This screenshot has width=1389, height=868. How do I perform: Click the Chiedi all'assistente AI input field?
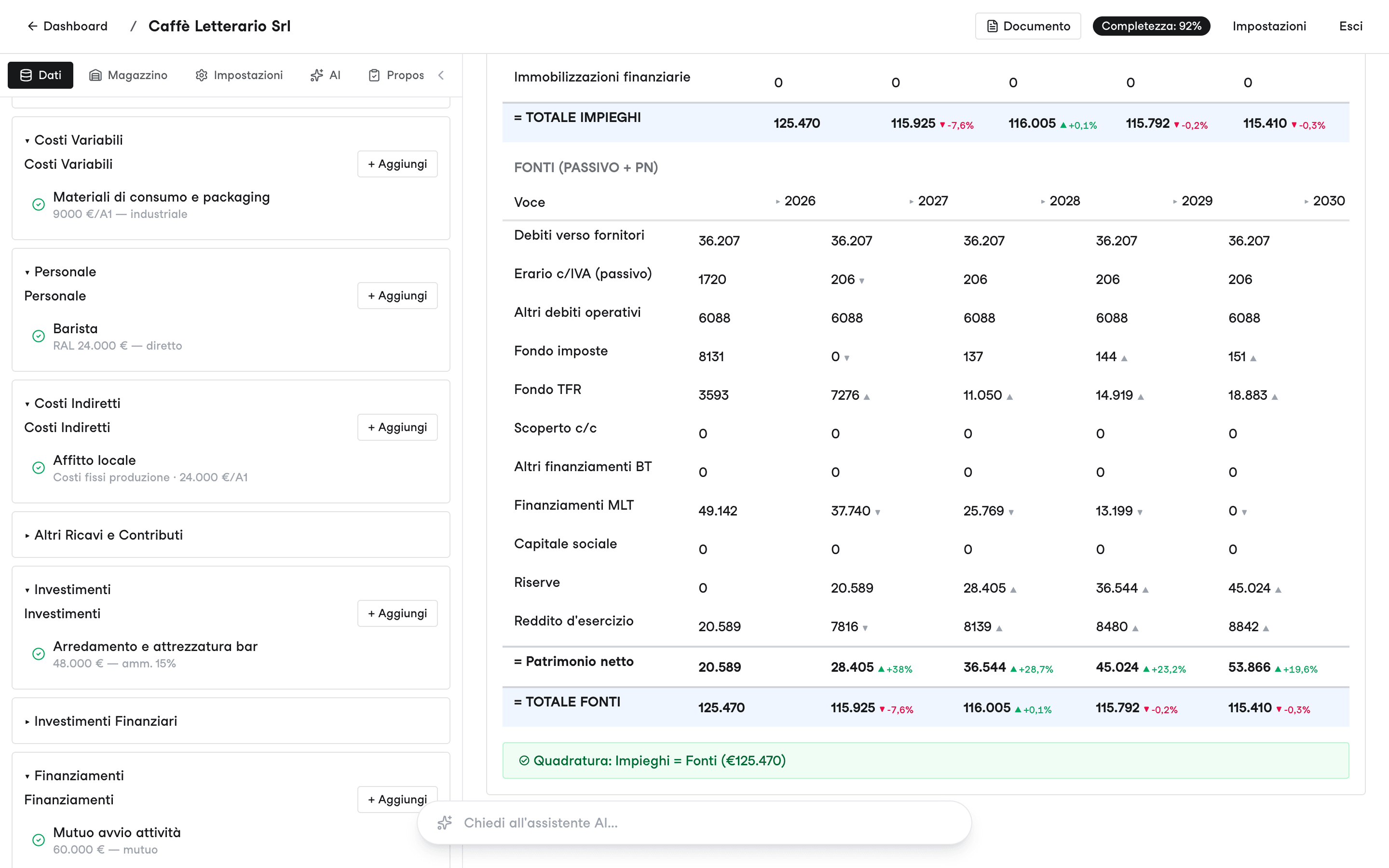coord(694,823)
